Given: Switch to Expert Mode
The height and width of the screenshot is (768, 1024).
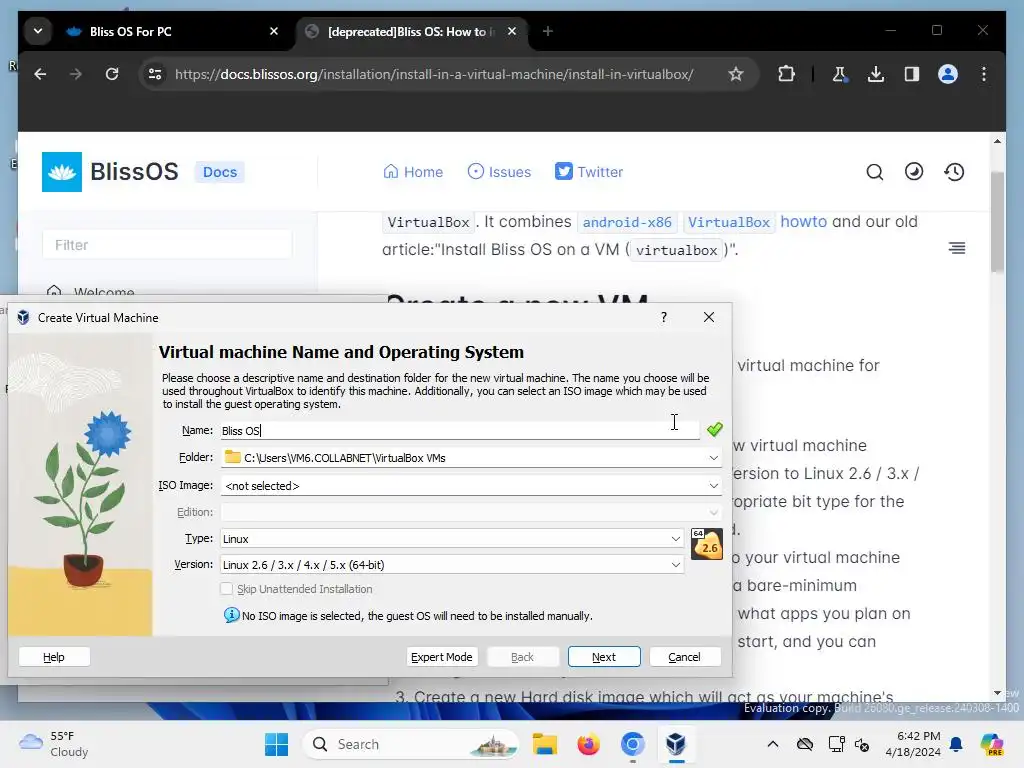Looking at the screenshot, I should click(x=441, y=657).
